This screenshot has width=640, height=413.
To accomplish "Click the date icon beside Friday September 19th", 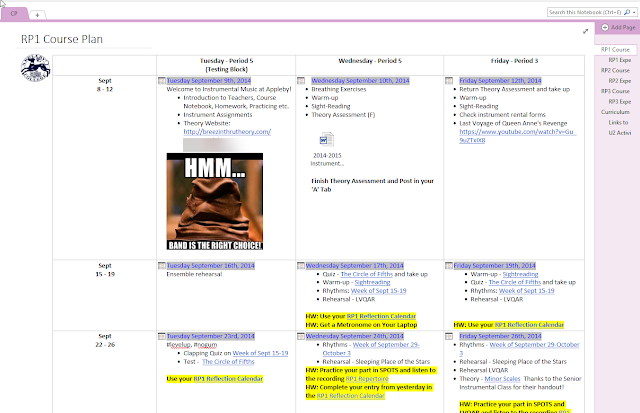I will [x=449, y=266].
